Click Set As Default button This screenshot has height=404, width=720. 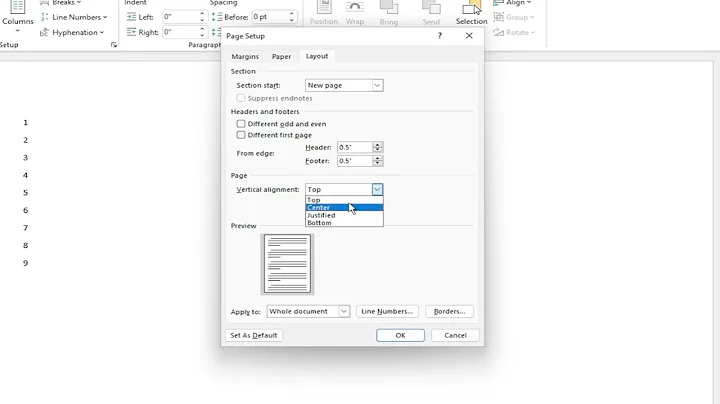tap(253, 335)
